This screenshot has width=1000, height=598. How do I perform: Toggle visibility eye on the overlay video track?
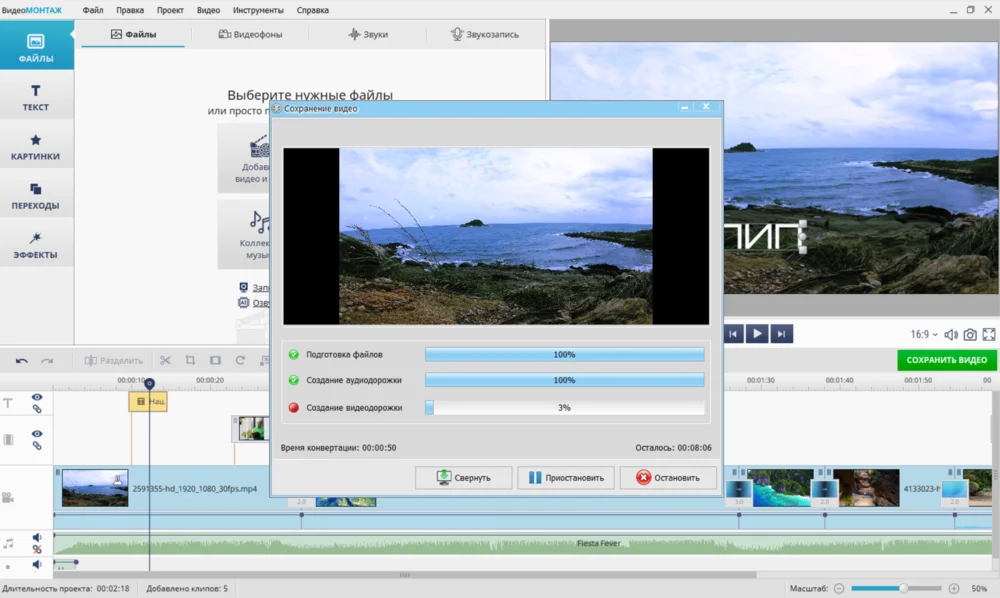point(37,434)
